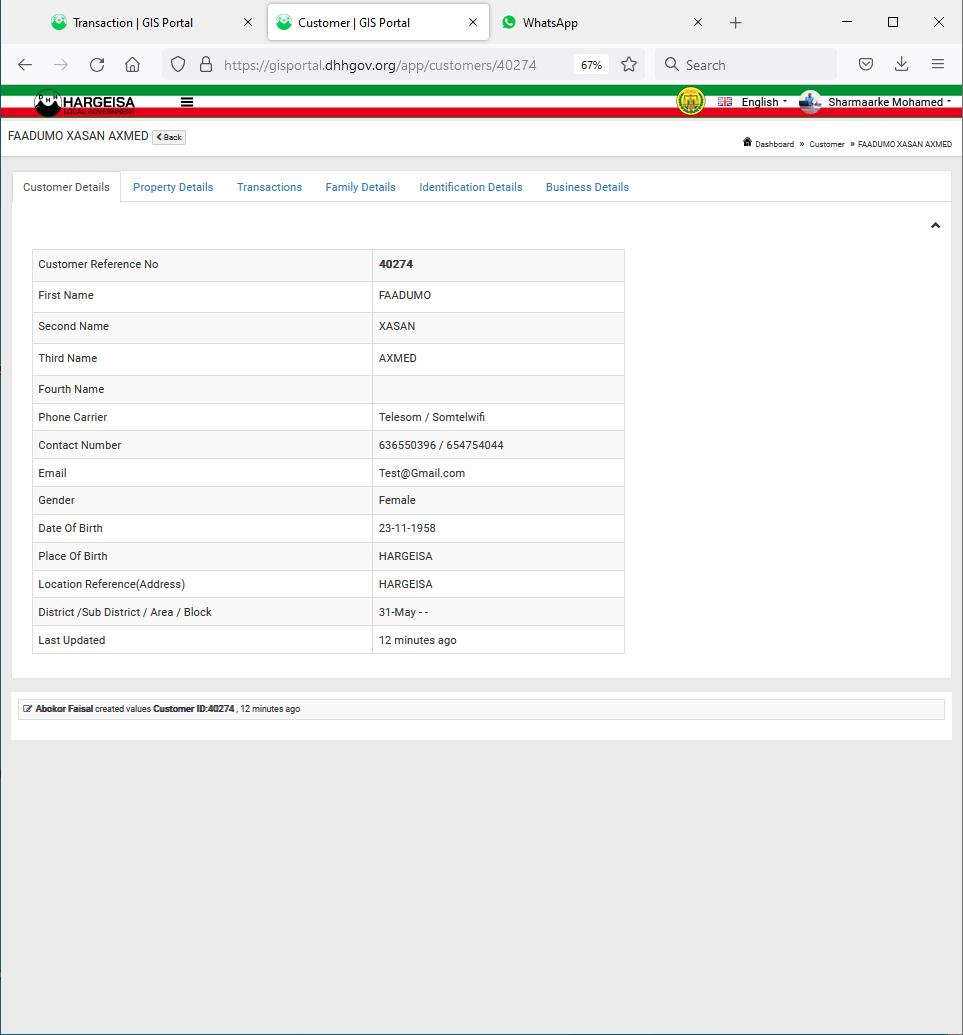View site security padlock info
The width and height of the screenshot is (963, 1035).
point(206,65)
